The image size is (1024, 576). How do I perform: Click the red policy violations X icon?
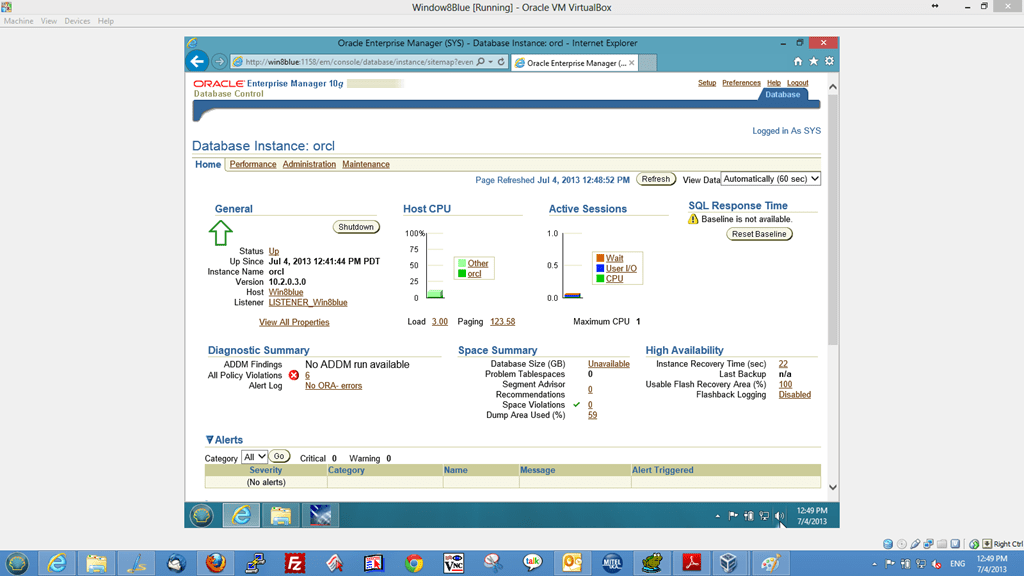tap(294, 375)
